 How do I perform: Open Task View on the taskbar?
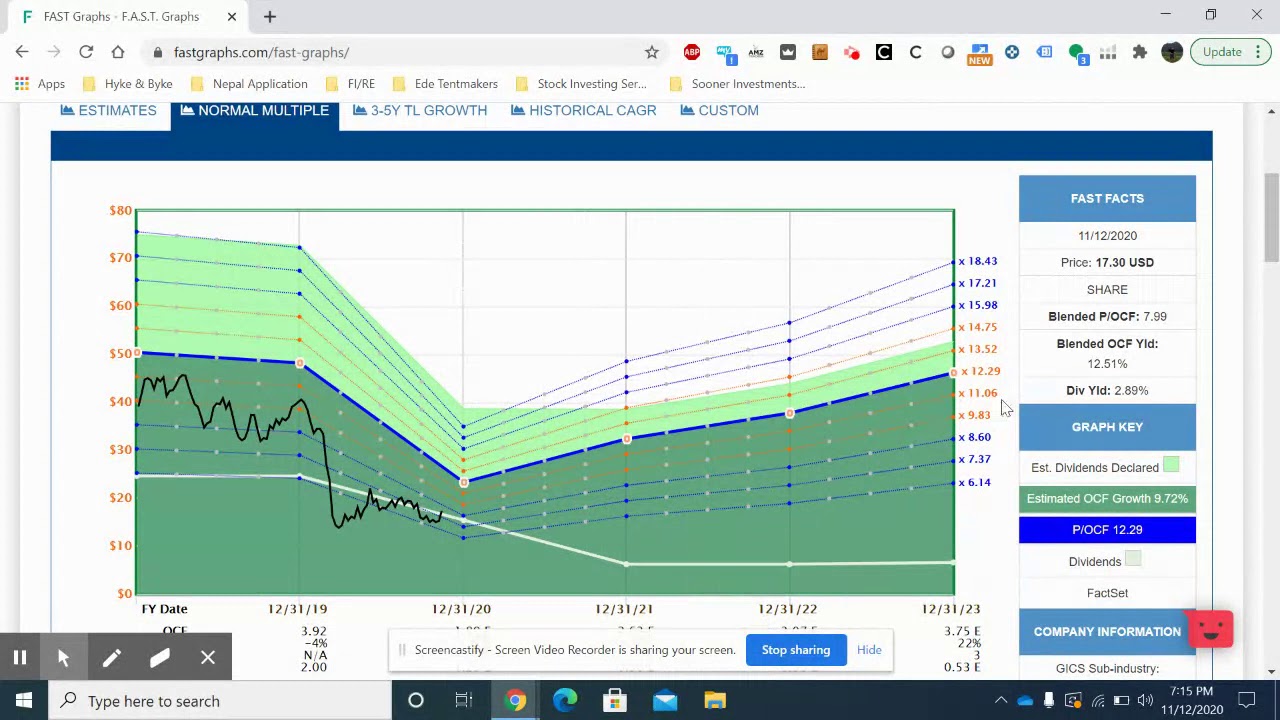[464, 701]
